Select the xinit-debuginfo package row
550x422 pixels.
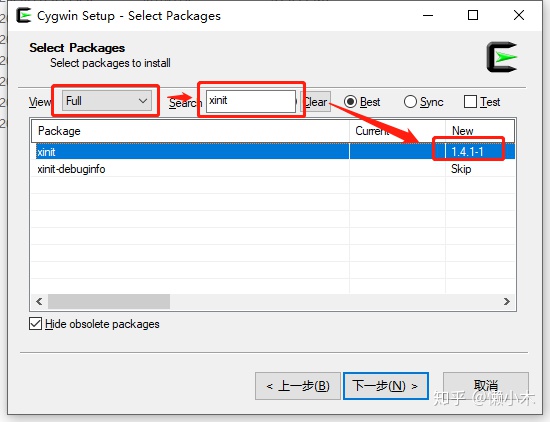274,169
